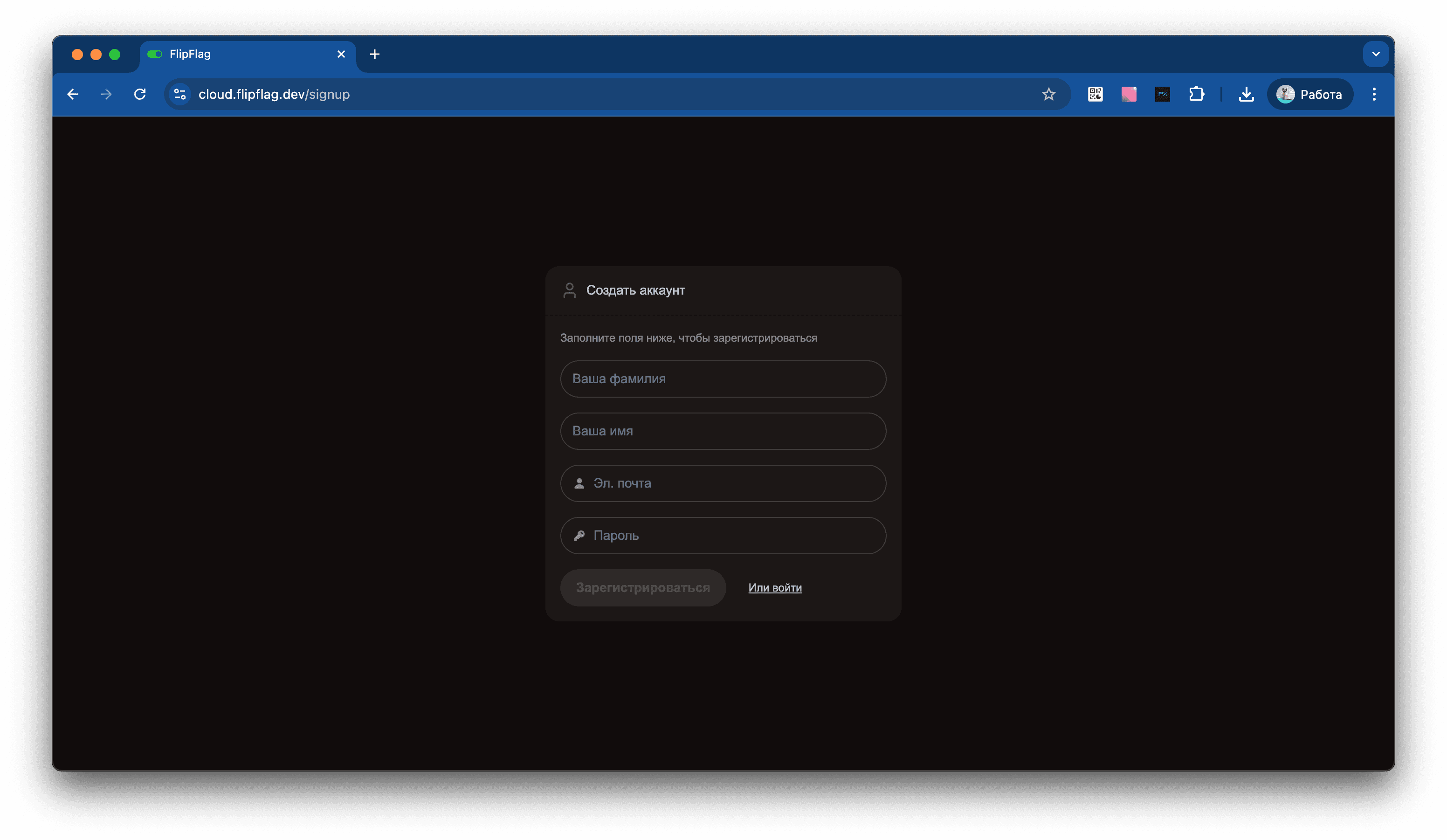Close the FlipFlag tab
The height and width of the screenshot is (840, 1447).
pos(341,54)
